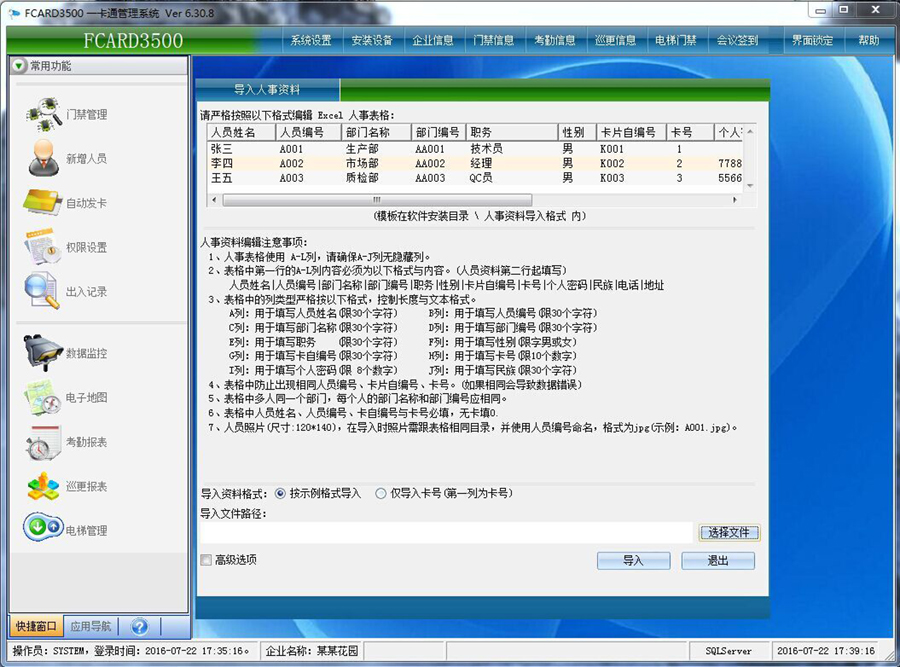The image size is (900, 667).
Task: Collapse the 常用功能 panel arrow
Action: click(21, 67)
